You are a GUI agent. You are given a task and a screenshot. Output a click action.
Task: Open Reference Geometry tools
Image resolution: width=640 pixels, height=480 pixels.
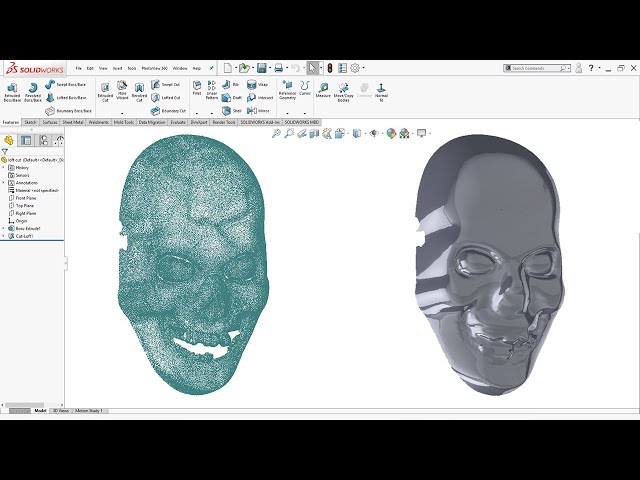(x=287, y=90)
